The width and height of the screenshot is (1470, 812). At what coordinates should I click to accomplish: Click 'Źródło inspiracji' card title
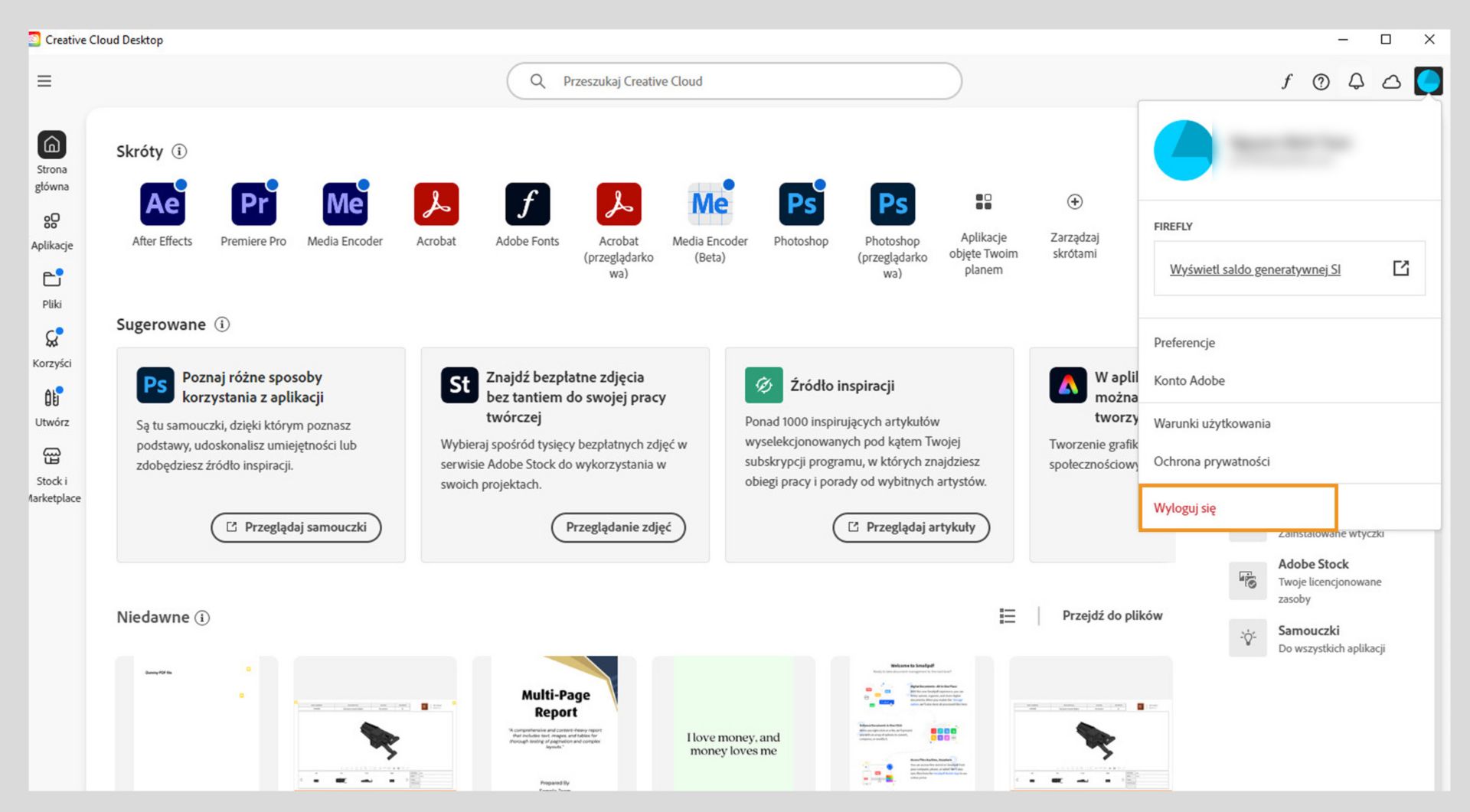pos(842,386)
